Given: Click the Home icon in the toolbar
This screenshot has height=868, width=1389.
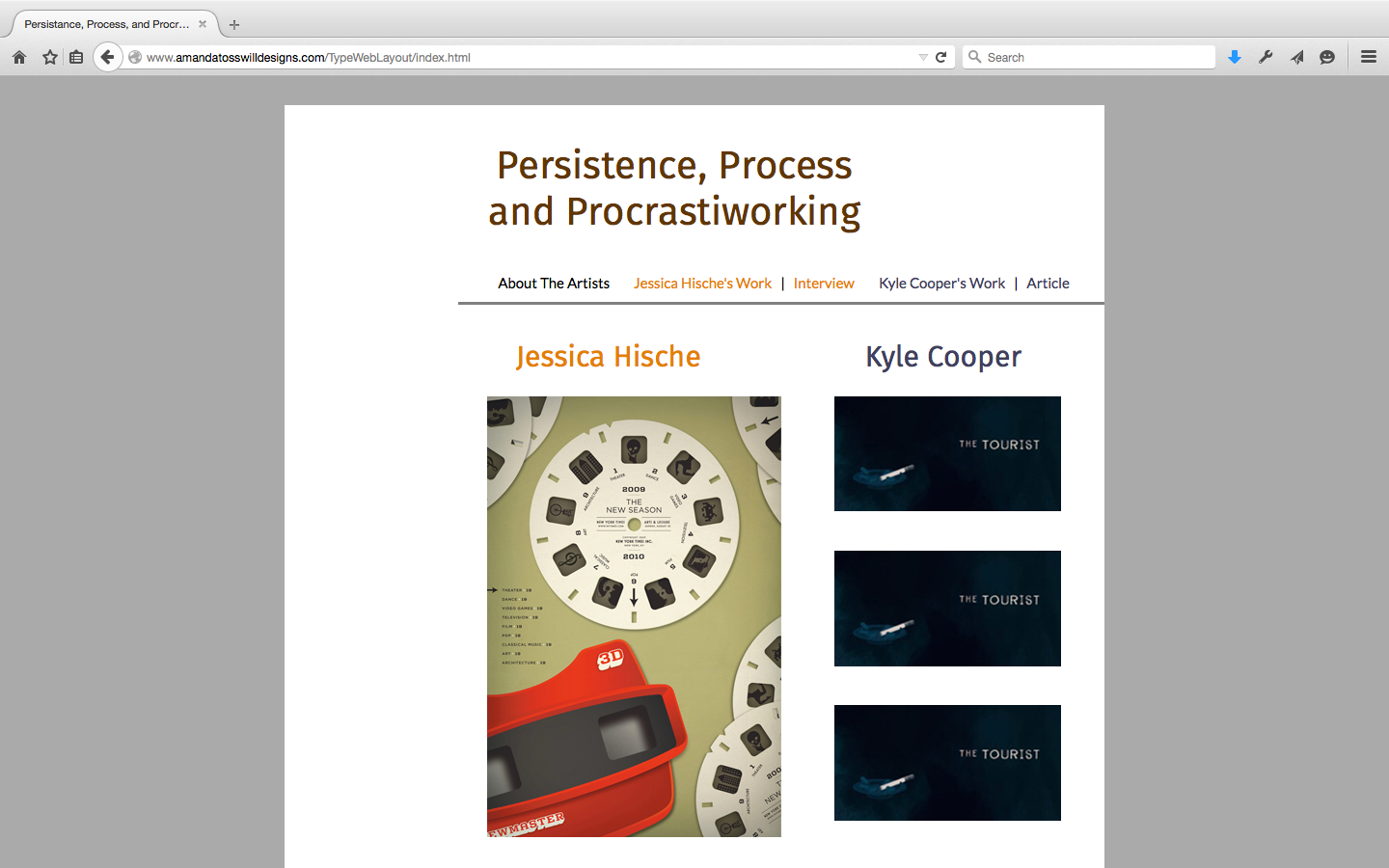Looking at the screenshot, I should pos(19,57).
